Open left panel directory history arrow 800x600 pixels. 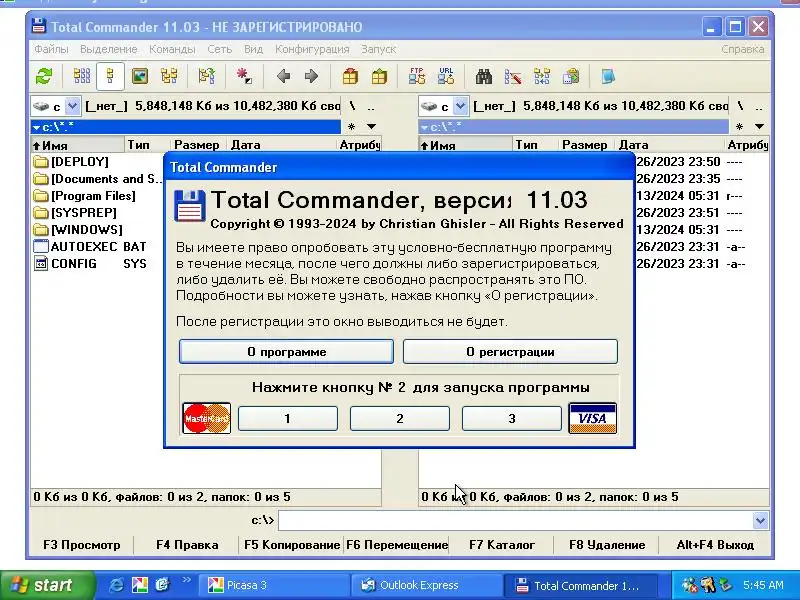(371, 127)
